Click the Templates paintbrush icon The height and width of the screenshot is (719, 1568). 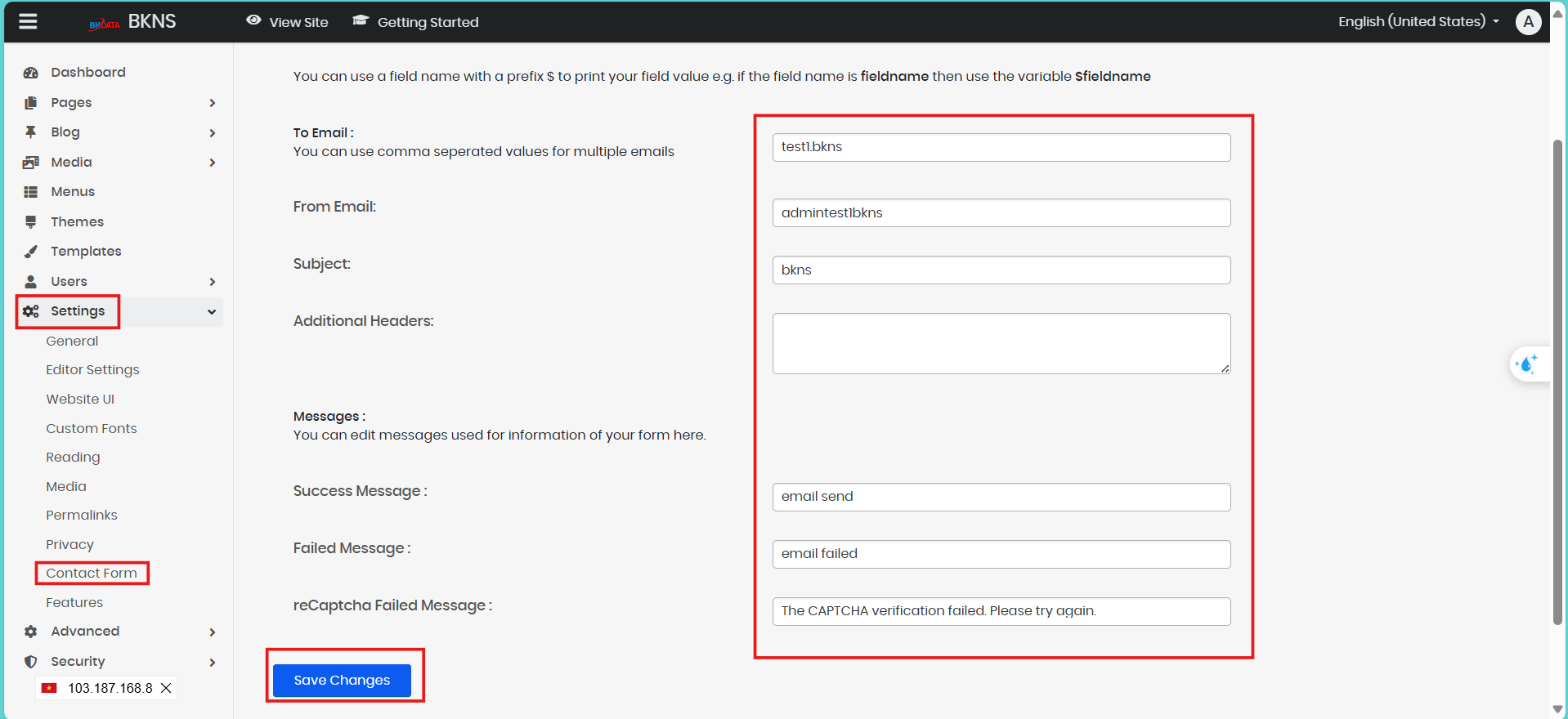(x=31, y=252)
